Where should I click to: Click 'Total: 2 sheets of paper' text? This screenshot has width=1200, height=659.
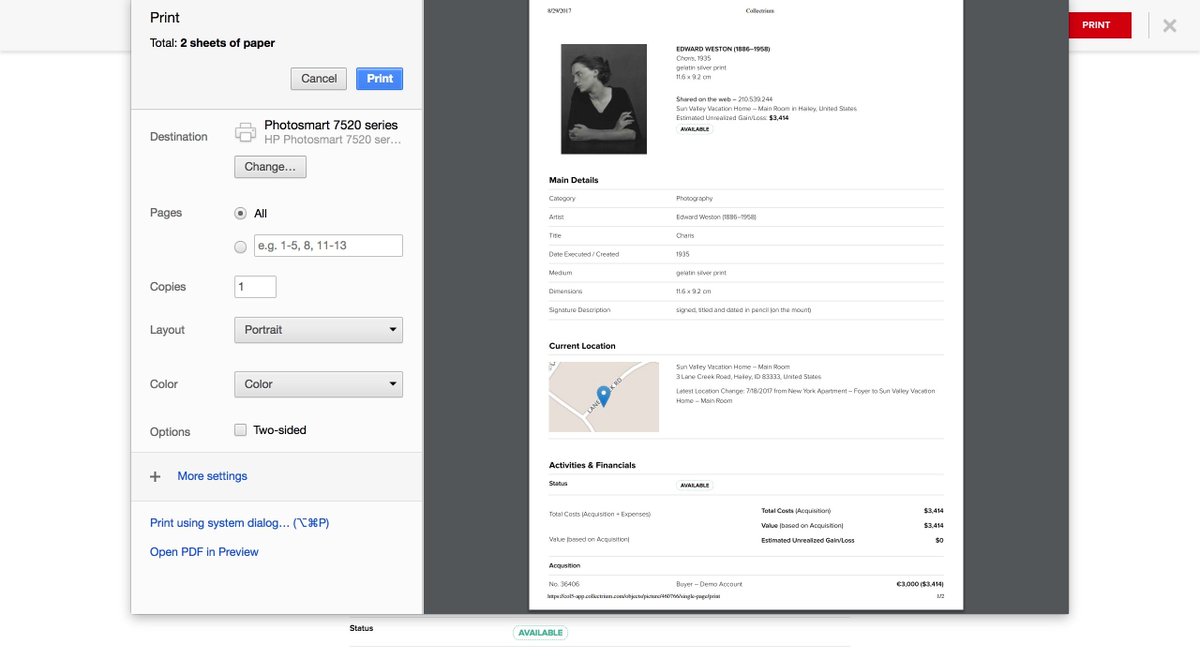pyautogui.click(x=212, y=43)
